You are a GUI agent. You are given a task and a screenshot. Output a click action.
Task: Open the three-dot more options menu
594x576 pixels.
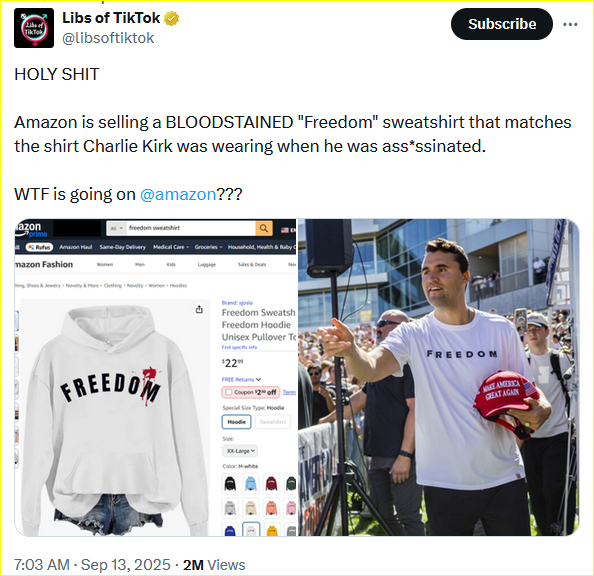coord(570,25)
